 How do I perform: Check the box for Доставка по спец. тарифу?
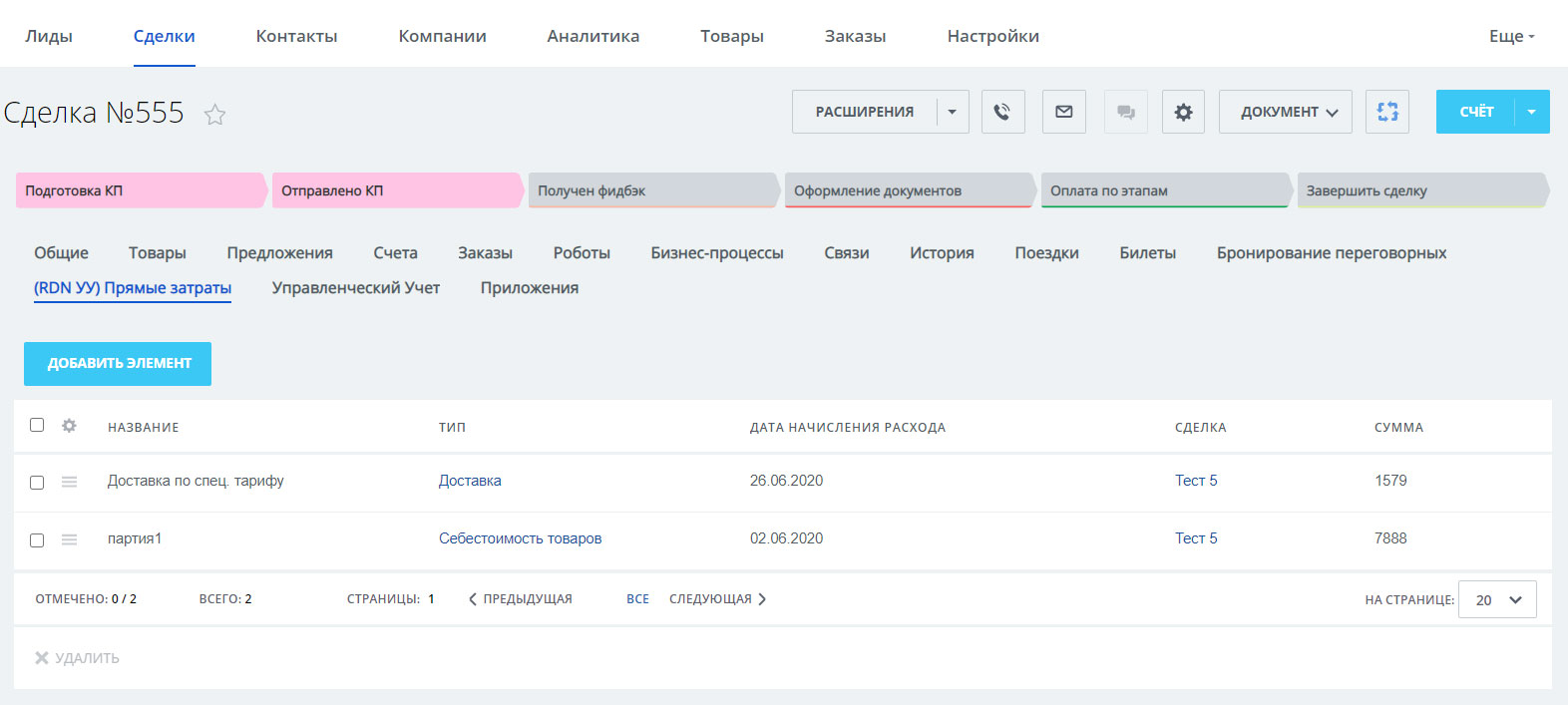point(37,483)
